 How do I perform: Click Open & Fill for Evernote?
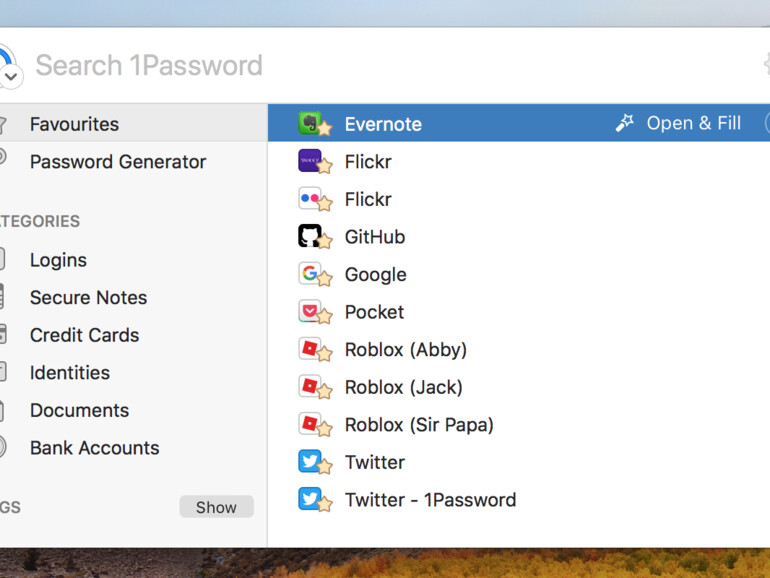pyautogui.click(x=681, y=123)
